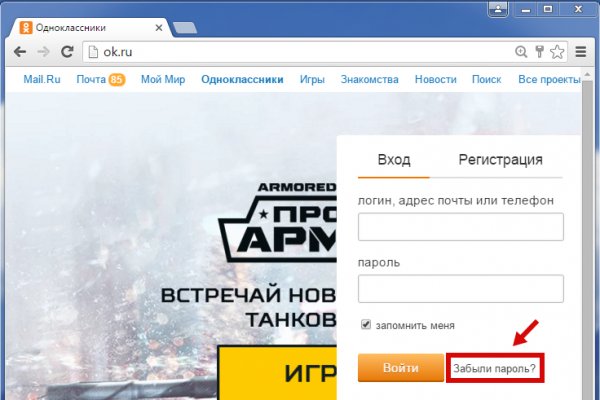Click the zoom magnifier icon in address bar
Image resolution: width=600 pixels, height=400 pixels.
tap(520, 51)
